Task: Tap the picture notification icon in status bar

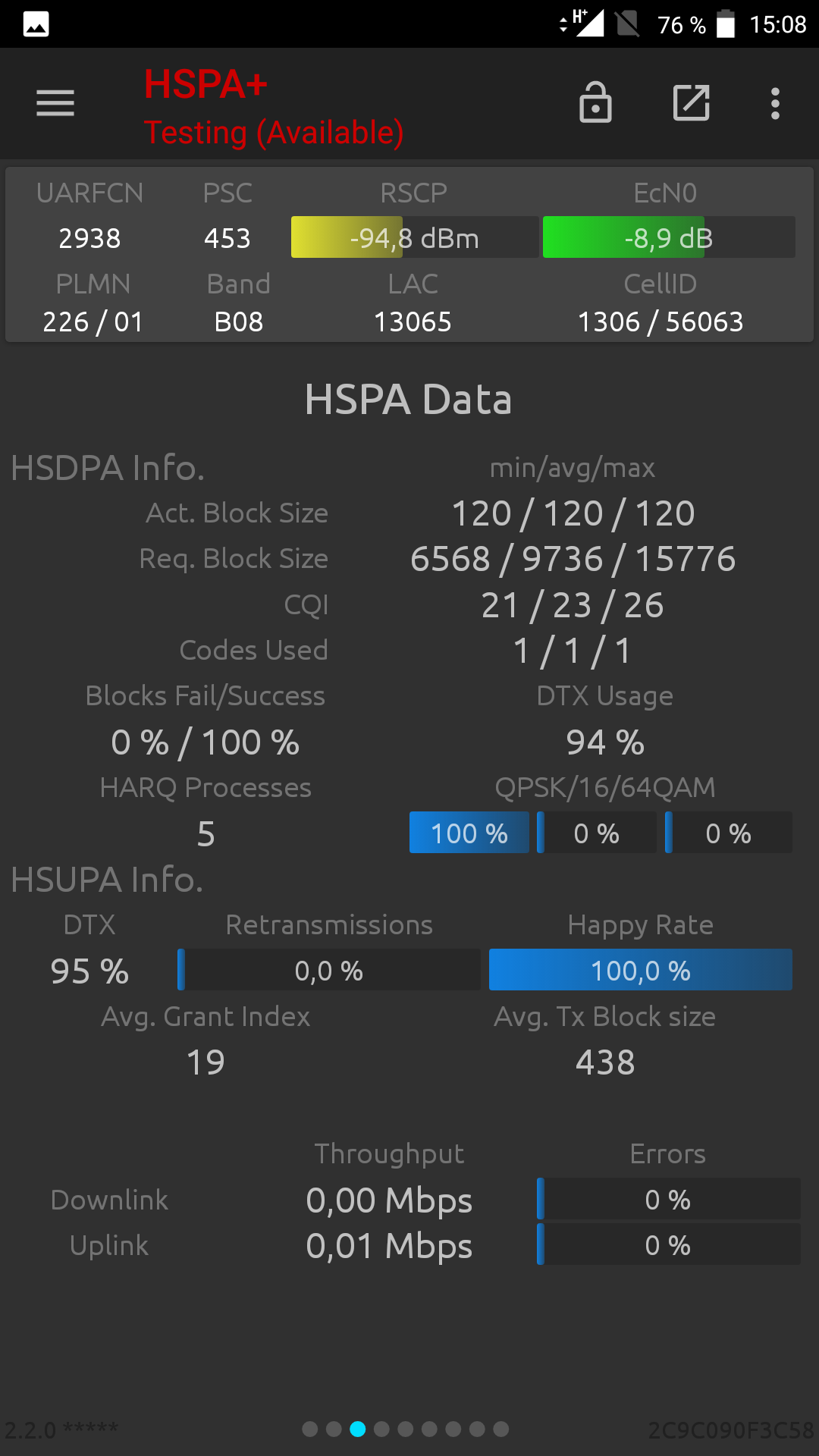Action: tap(36, 24)
